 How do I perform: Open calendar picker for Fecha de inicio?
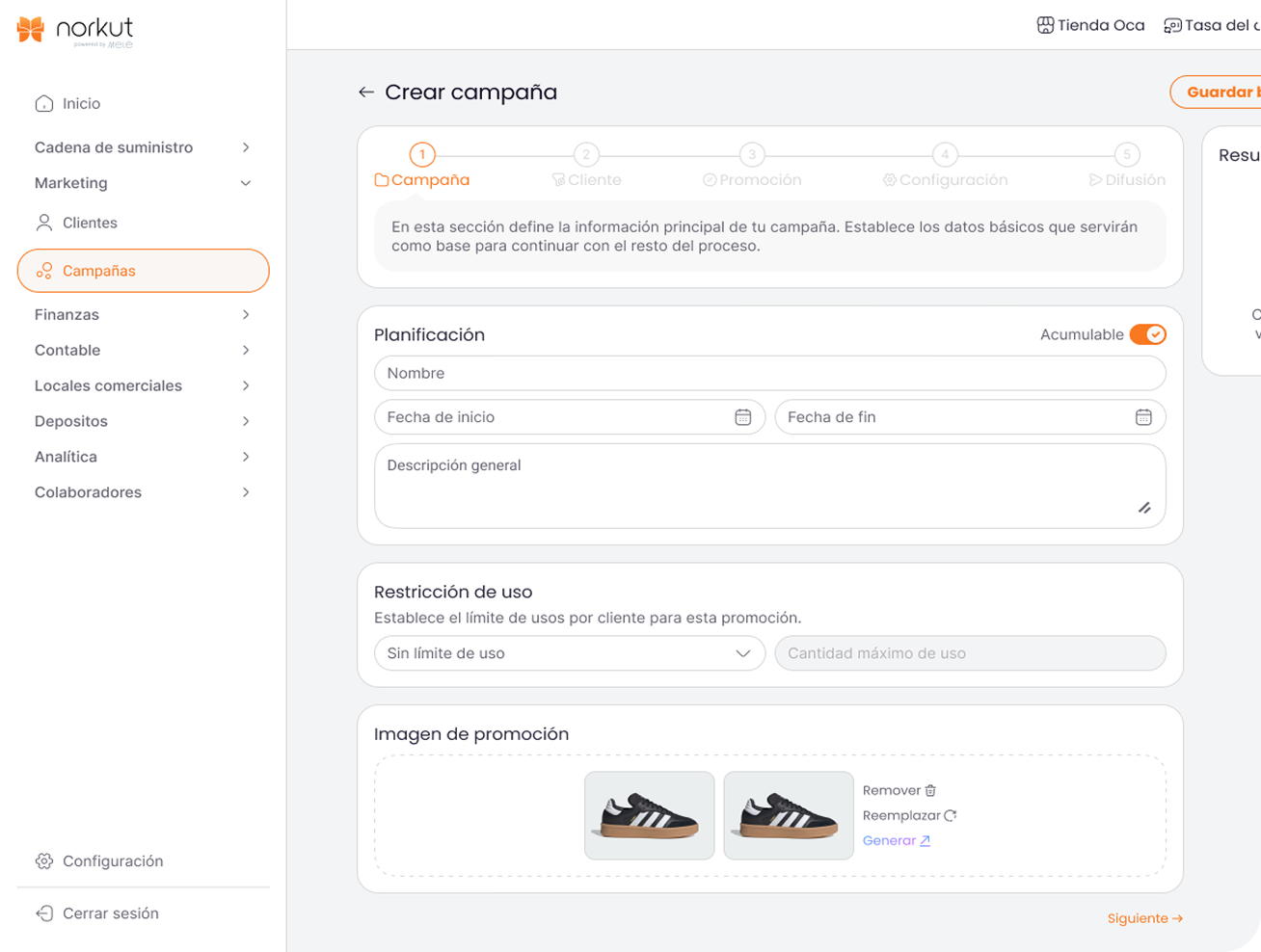click(742, 417)
